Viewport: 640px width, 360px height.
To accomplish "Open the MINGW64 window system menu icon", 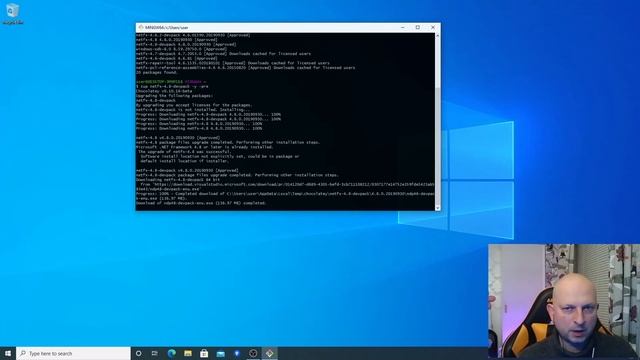I will [x=141, y=27].
